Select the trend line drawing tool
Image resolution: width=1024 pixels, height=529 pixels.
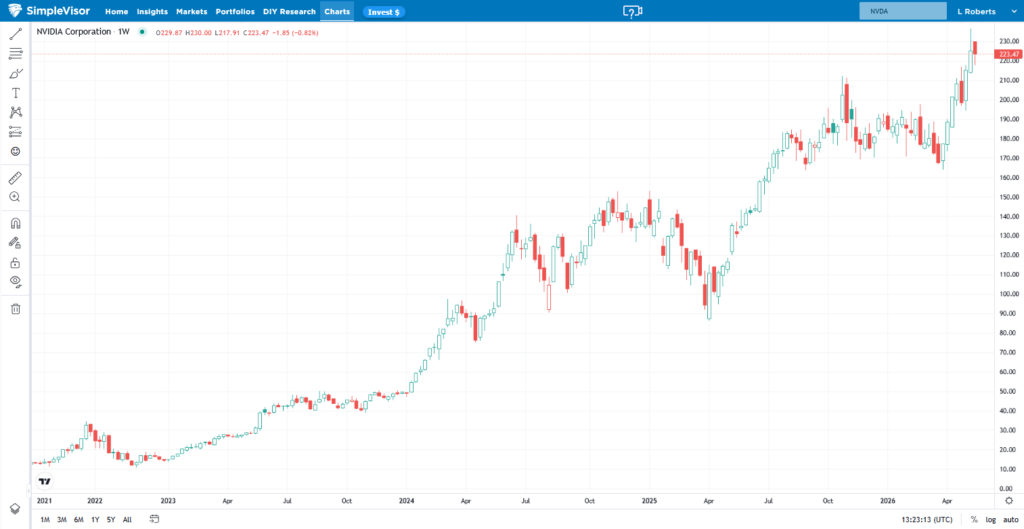pyautogui.click(x=16, y=34)
